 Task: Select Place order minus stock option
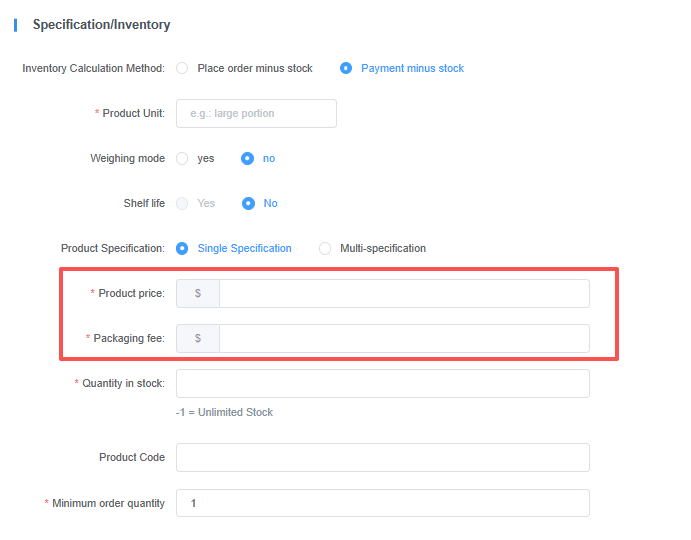[x=182, y=69]
